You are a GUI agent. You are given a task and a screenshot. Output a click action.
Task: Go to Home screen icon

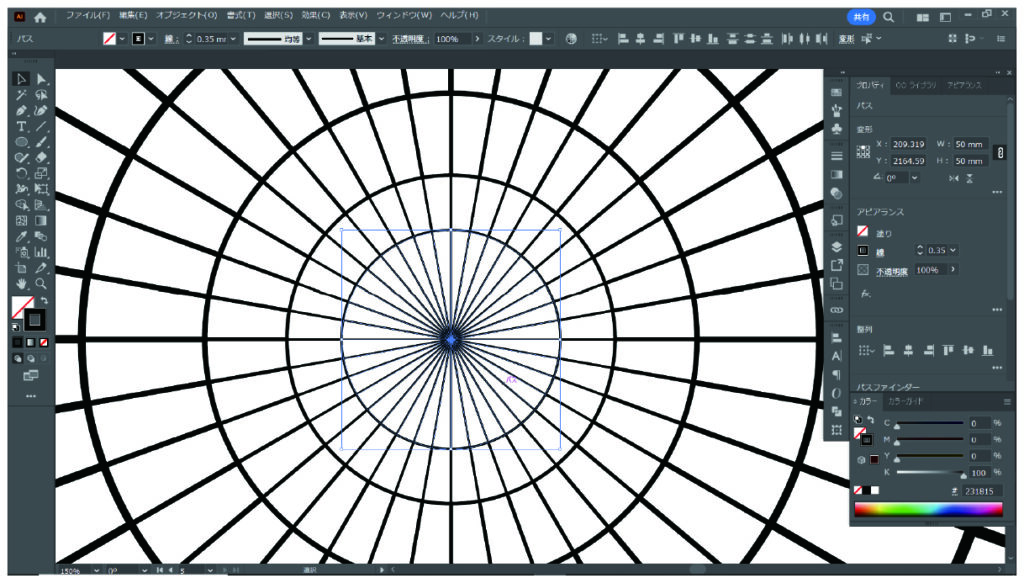(x=40, y=18)
